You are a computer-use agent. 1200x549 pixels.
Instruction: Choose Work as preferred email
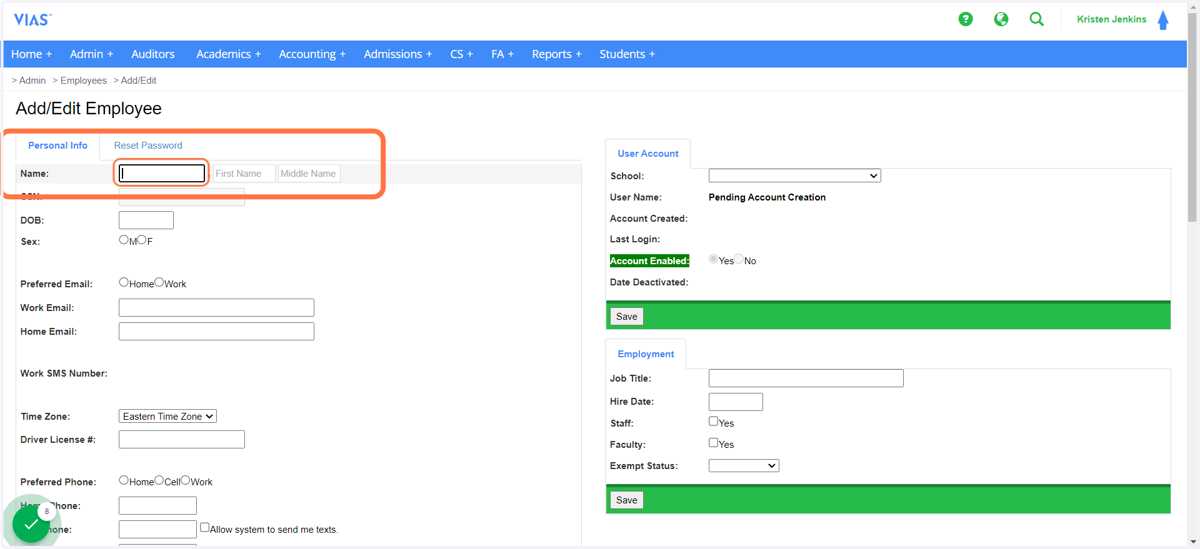[159, 283]
